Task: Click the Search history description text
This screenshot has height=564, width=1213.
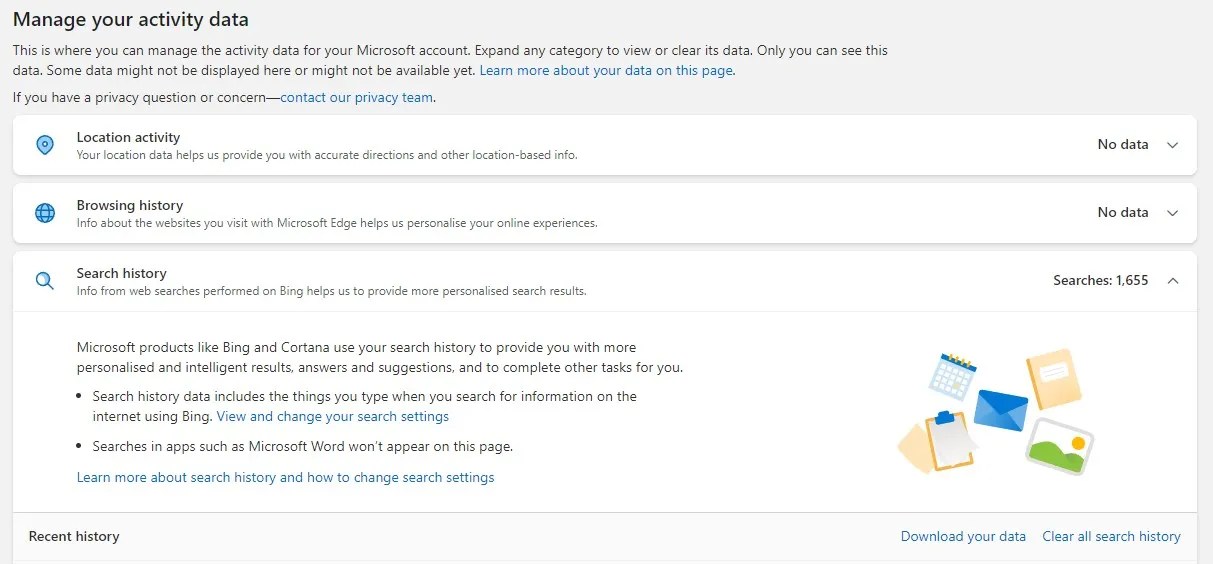Action: tap(331, 291)
